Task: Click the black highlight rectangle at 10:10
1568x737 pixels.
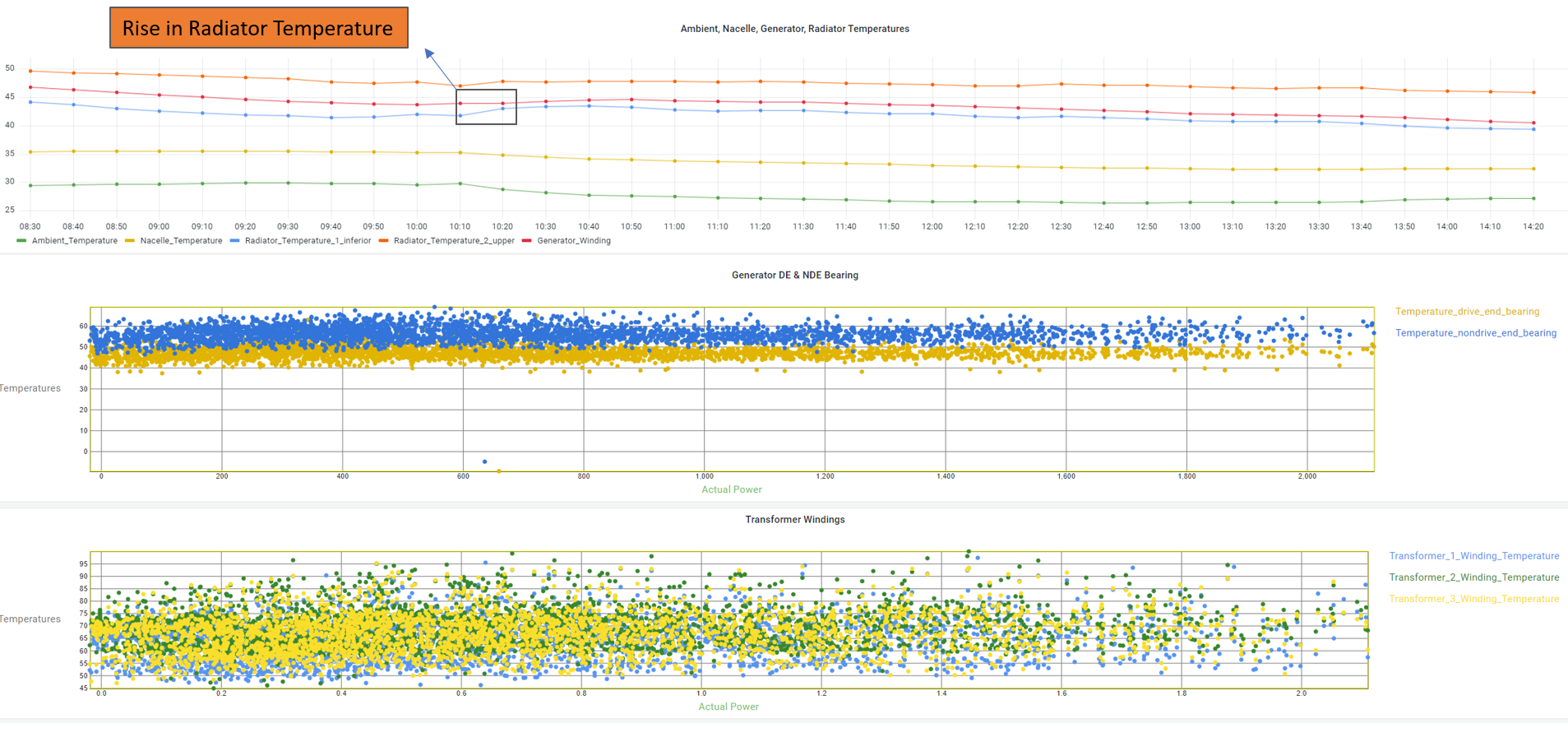Action: click(487, 107)
